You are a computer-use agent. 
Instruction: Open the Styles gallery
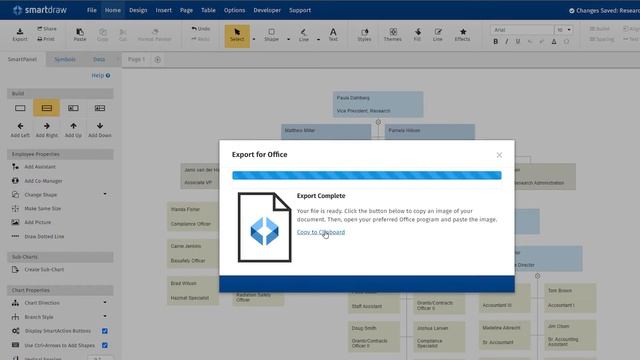[x=364, y=35]
